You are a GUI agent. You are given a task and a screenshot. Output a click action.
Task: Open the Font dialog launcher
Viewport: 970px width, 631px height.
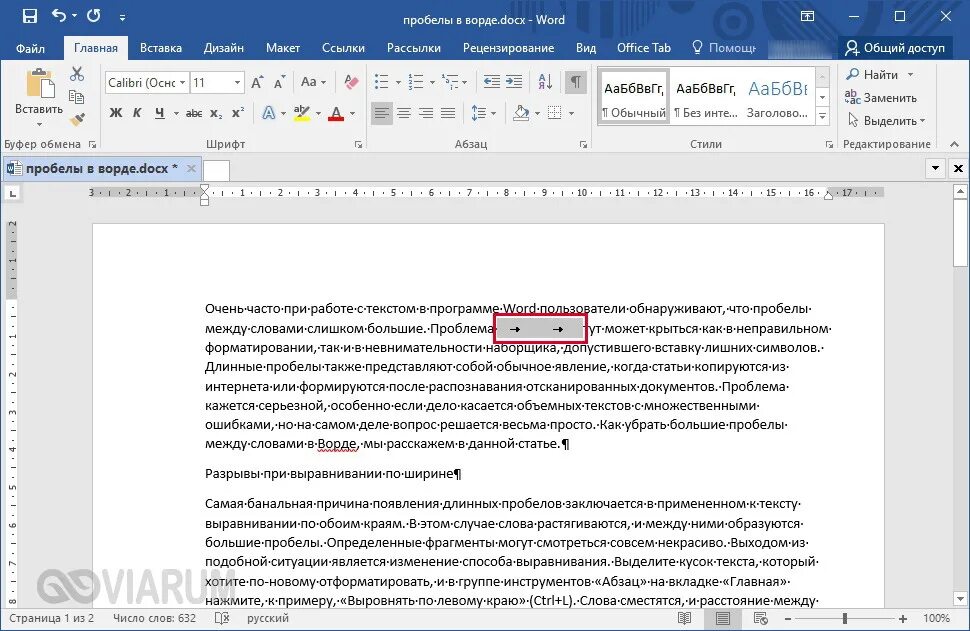pyautogui.click(x=358, y=145)
